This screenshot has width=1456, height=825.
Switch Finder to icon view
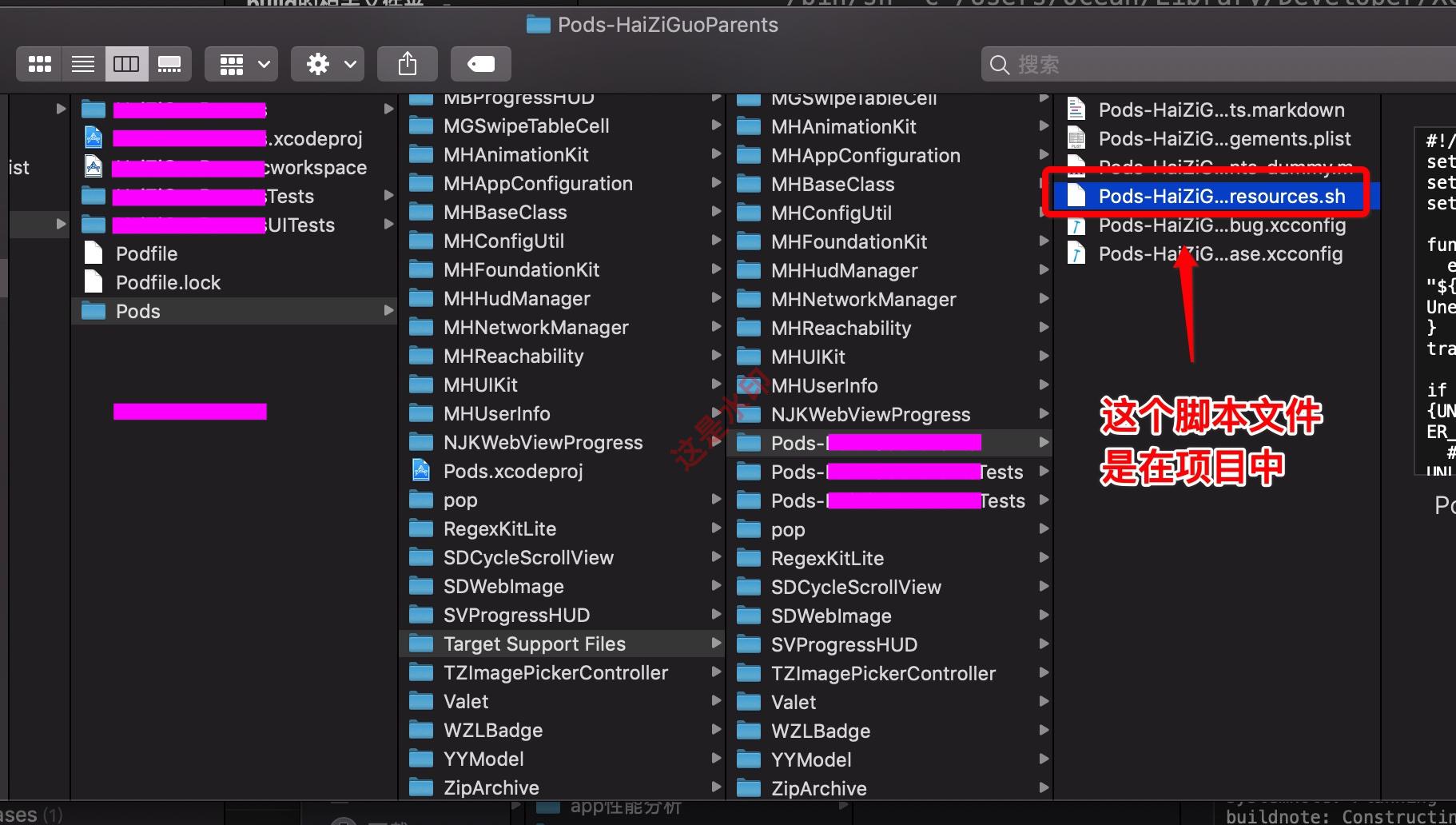click(39, 64)
